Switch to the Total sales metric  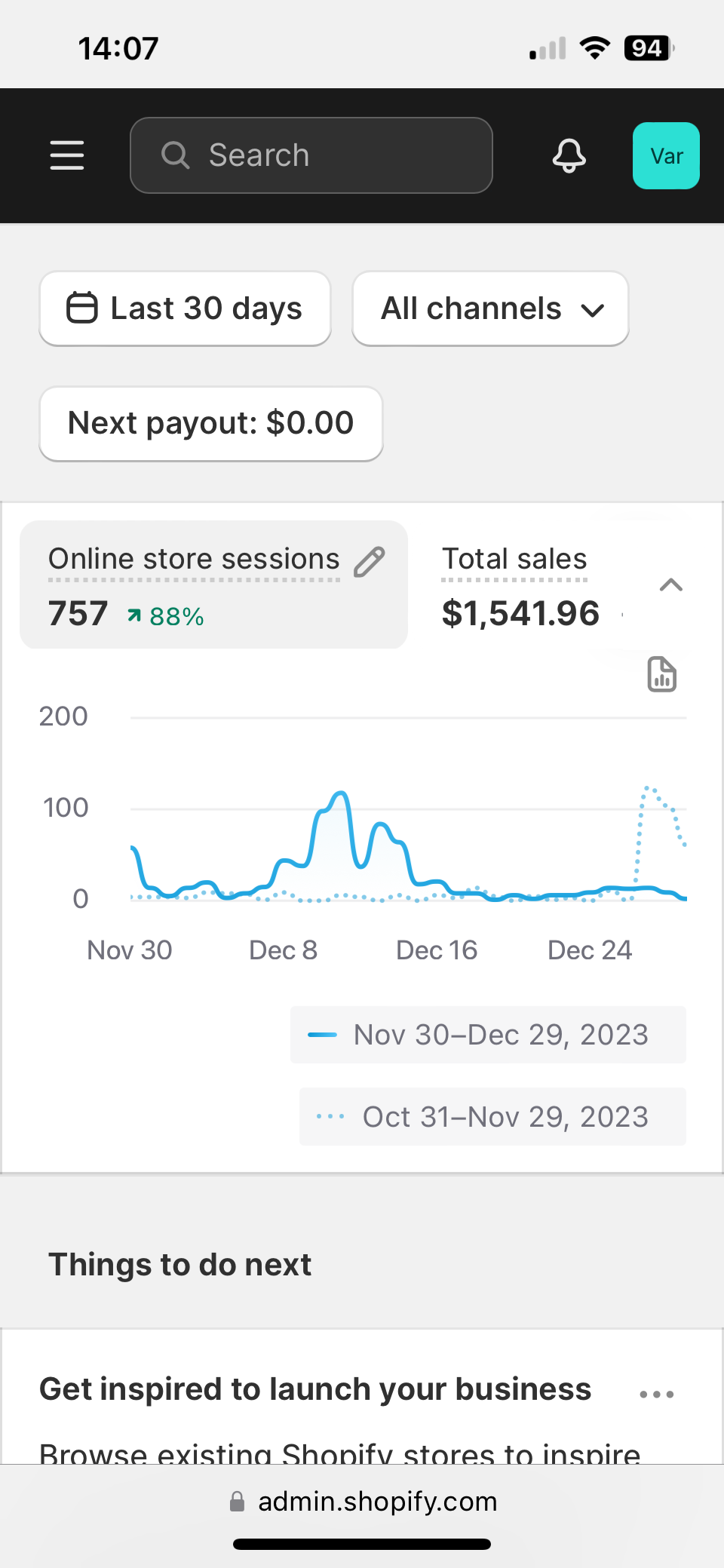(x=520, y=586)
